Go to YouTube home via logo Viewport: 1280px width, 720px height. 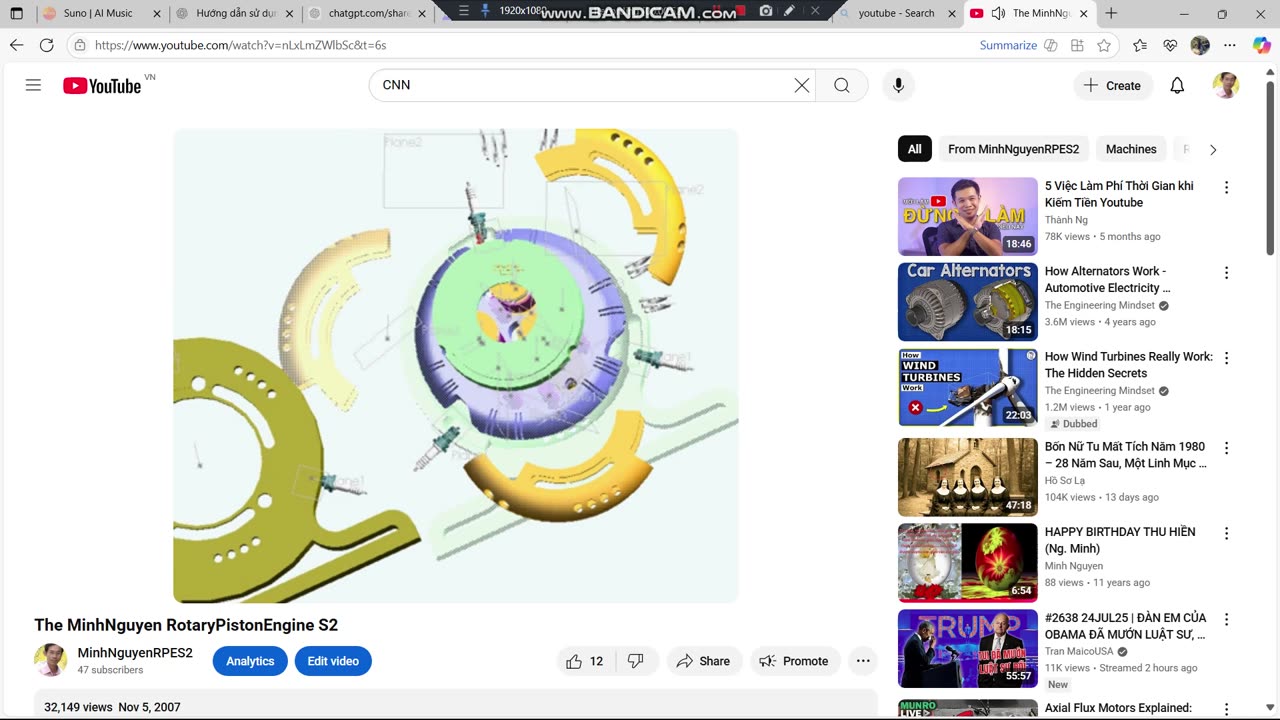[x=102, y=86]
